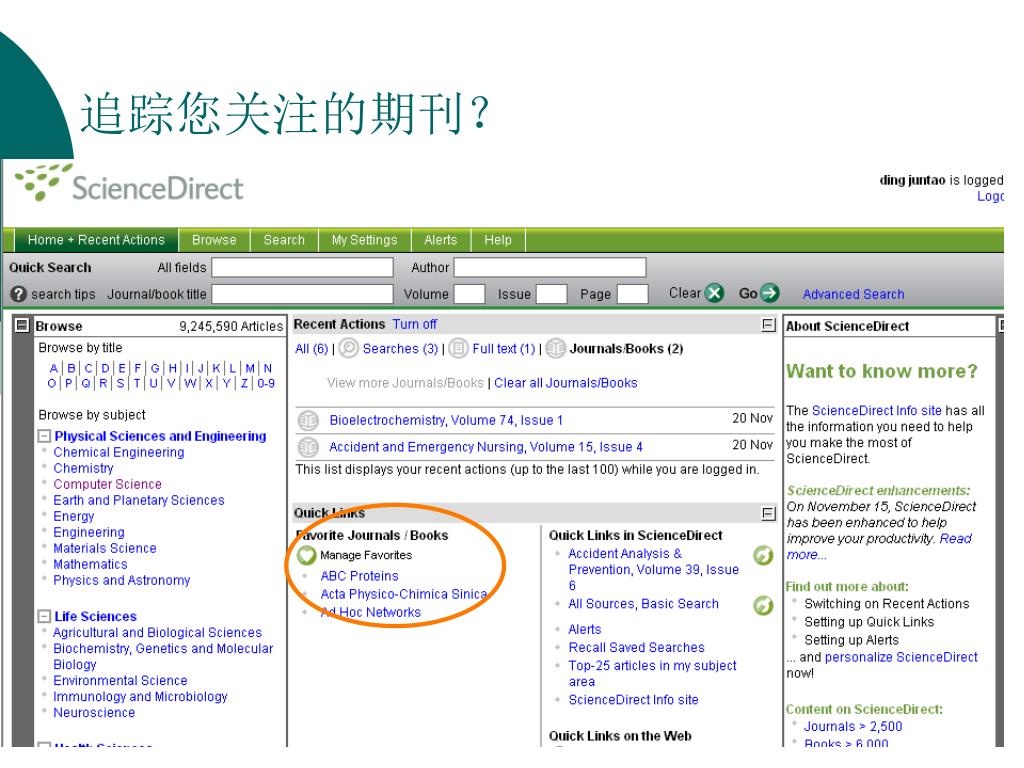
Task: Open Recall Saved Searches quick link
Action: tap(636, 647)
